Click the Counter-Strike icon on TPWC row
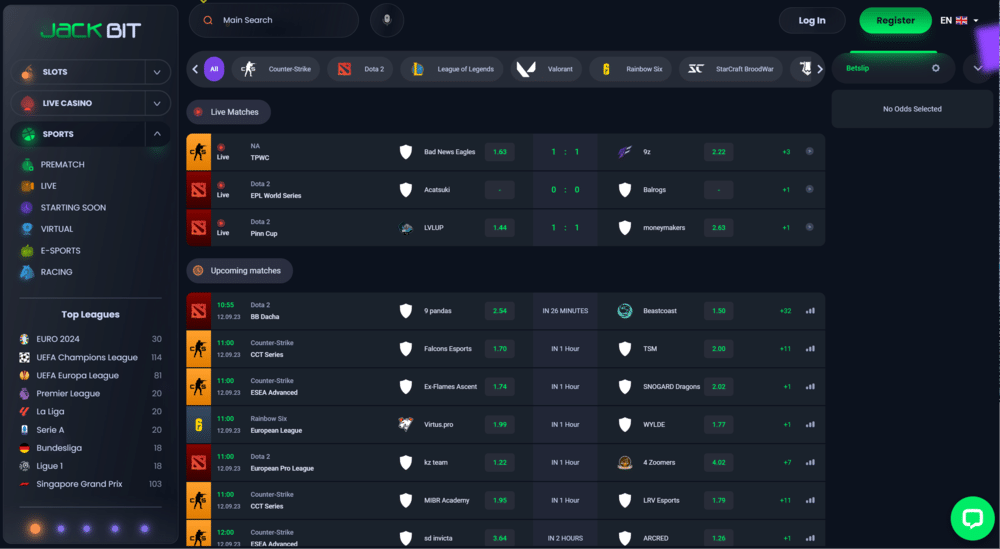 pos(198,152)
